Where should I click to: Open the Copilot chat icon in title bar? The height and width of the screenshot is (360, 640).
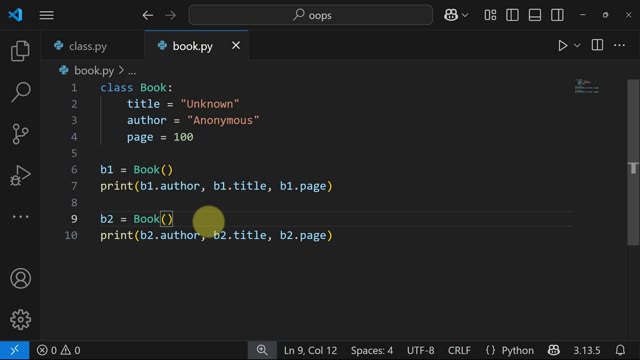[x=451, y=15]
